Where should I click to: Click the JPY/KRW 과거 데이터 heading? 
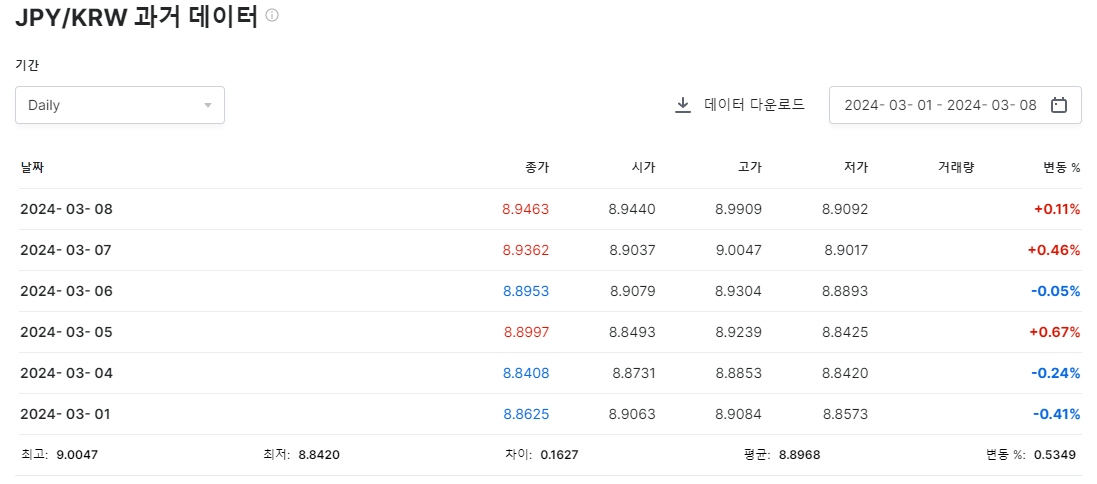137,17
